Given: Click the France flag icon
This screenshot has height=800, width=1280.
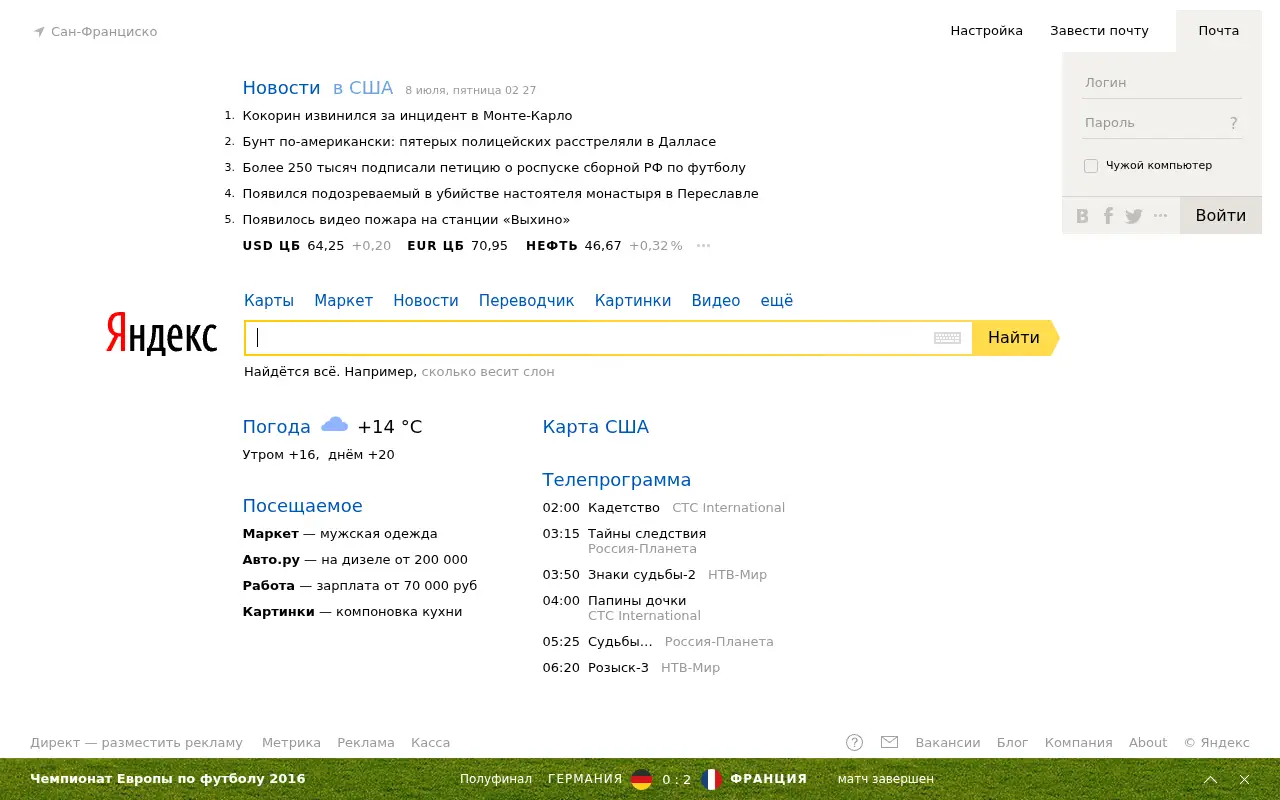Looking at the screenshot, I should pos(712,779).
